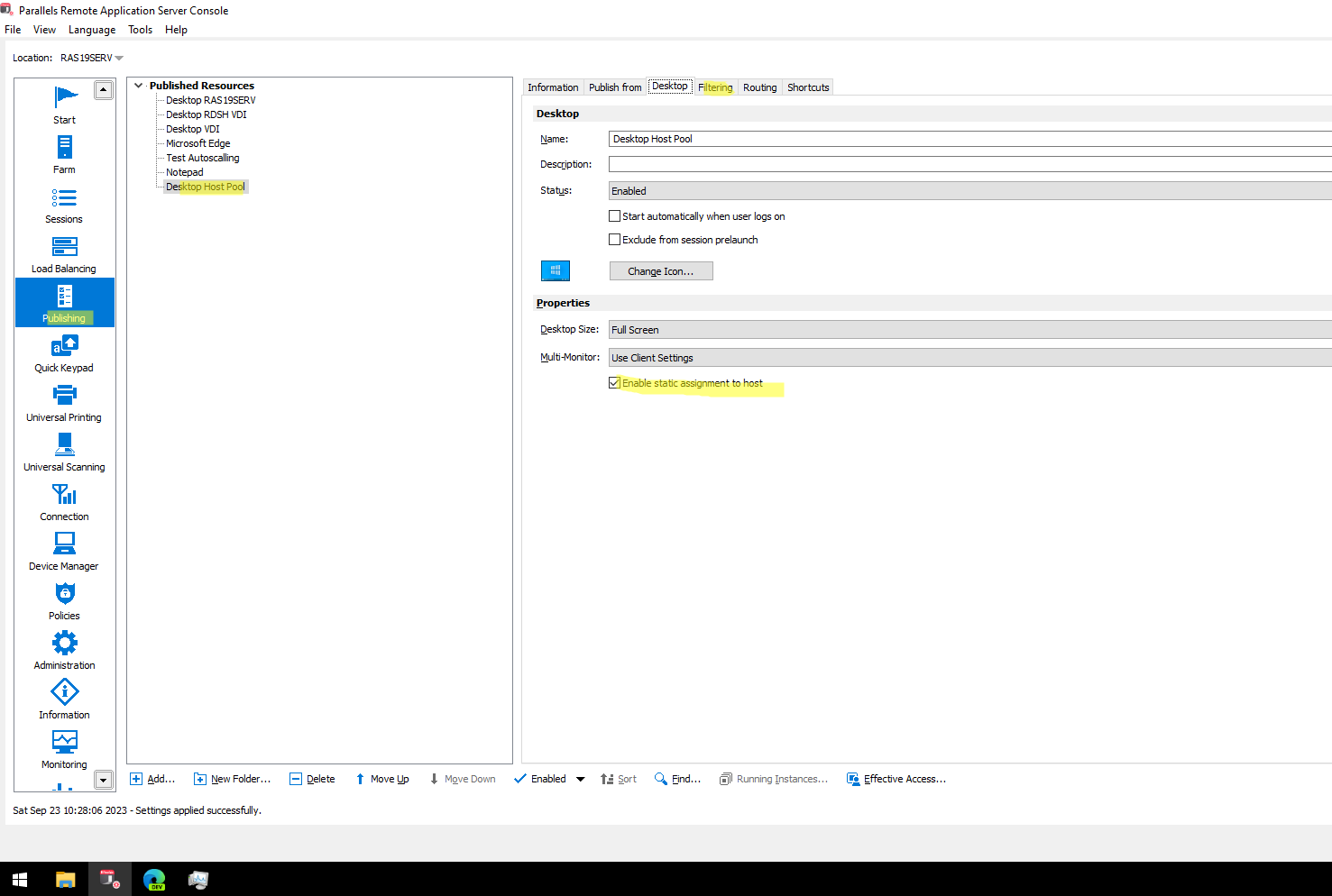Open Universal Scanning category
This screenshot has width=1332, height=896.
click(64, 452)
